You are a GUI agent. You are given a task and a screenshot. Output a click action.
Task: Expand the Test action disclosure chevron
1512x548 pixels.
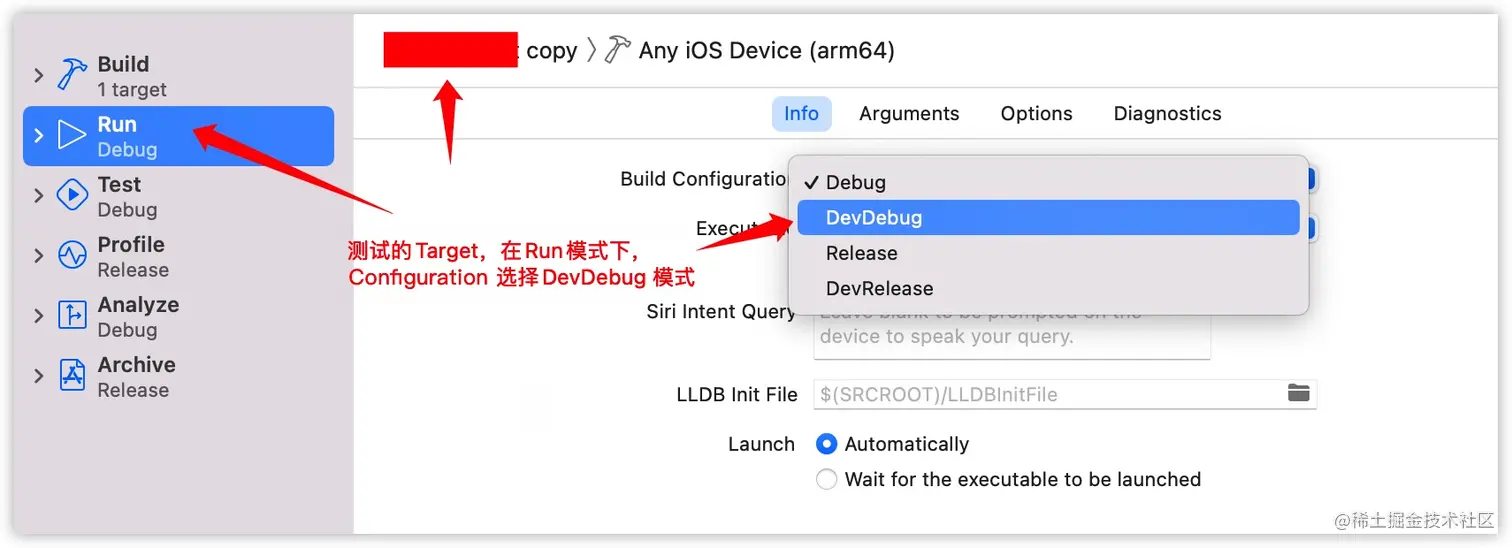39,195
